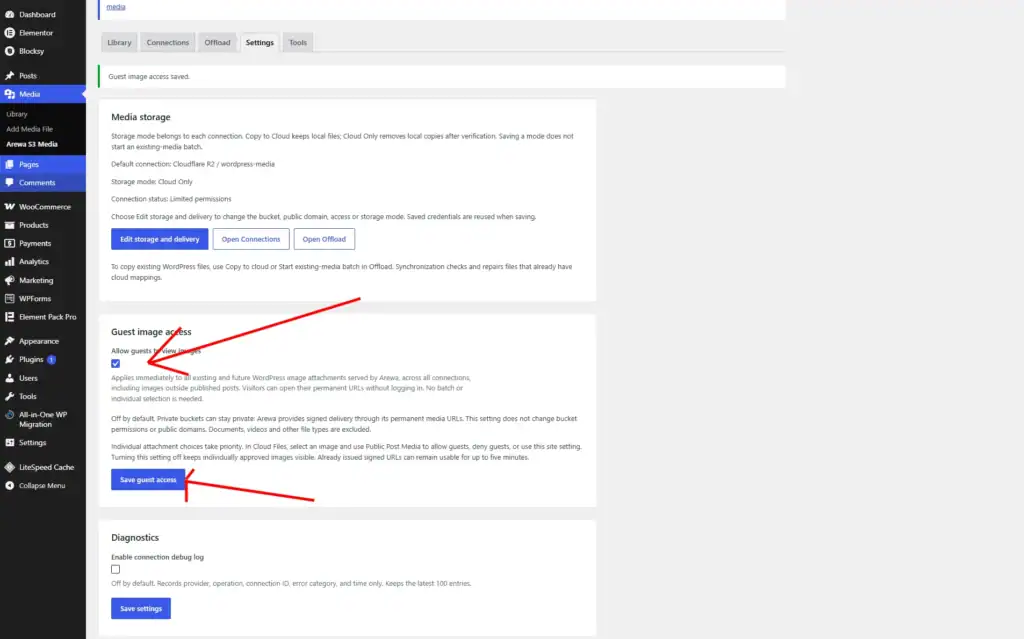Click the Products box icon
The height and width of the screenshot is (639, 1024).
coord(10,225)
